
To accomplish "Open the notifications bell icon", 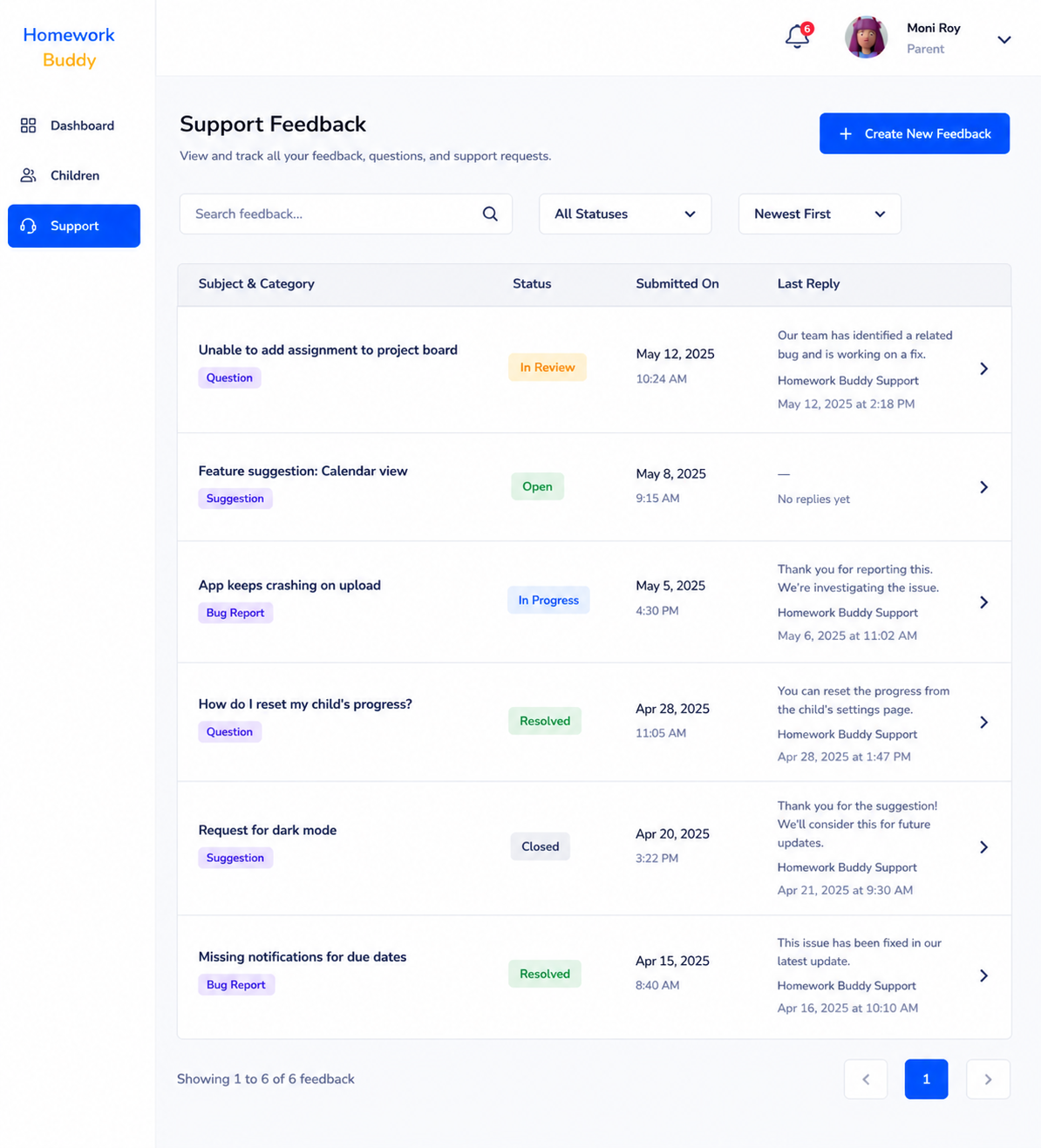I will [x=798, y=37].
